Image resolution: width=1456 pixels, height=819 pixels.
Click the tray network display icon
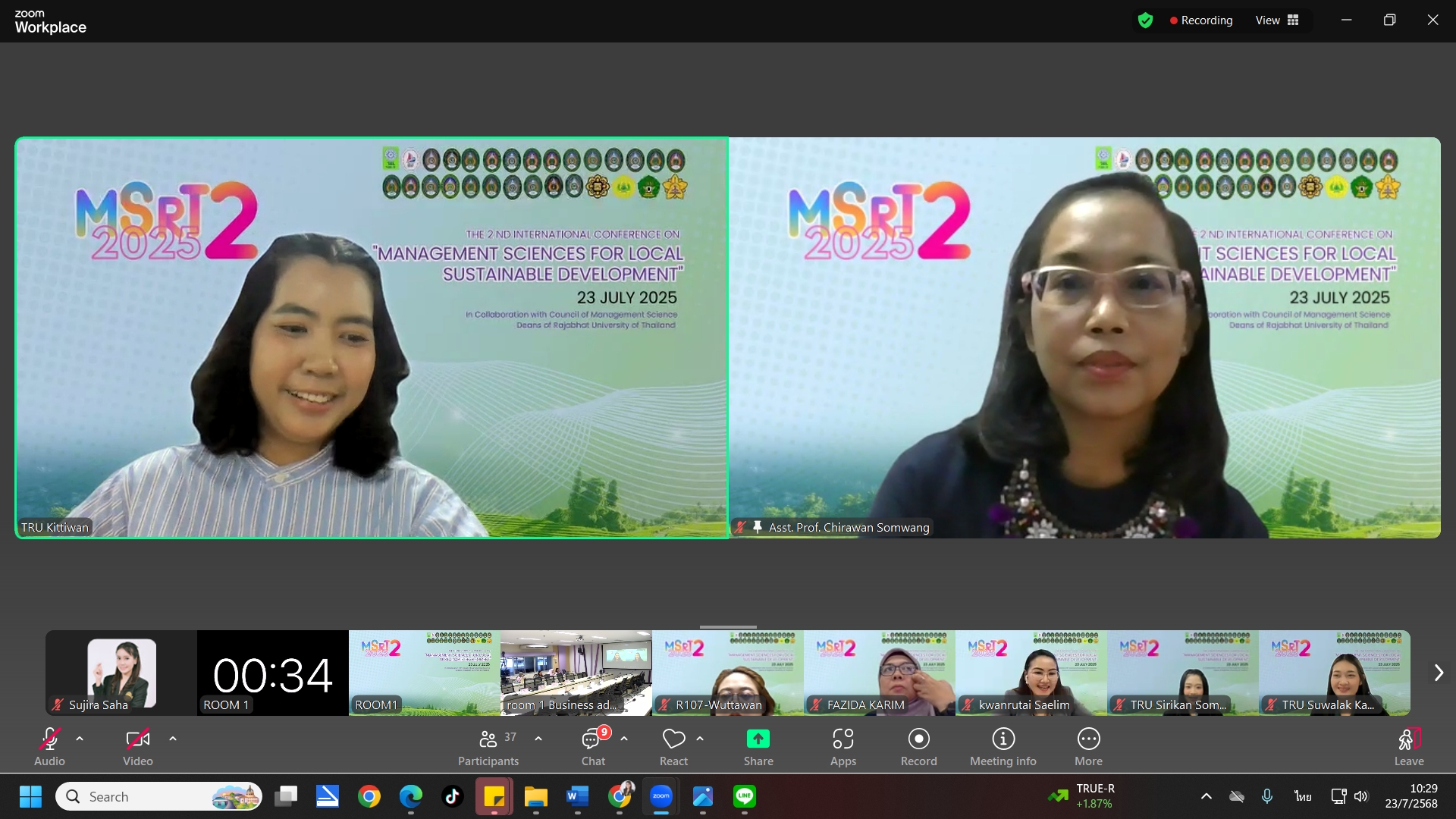[1338, 796]
